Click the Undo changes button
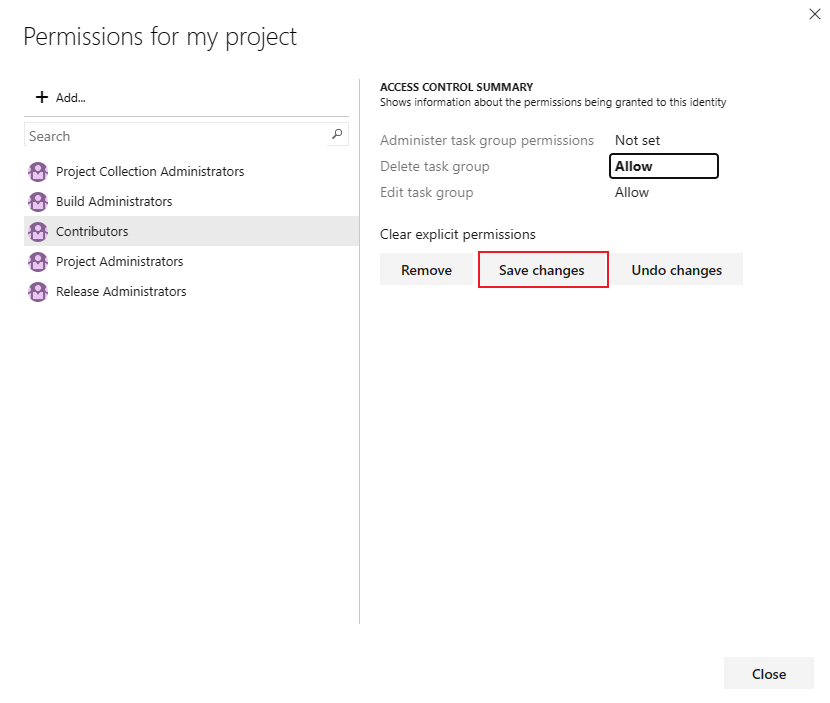The image size is (830, 703). click(x=677, y=269)
